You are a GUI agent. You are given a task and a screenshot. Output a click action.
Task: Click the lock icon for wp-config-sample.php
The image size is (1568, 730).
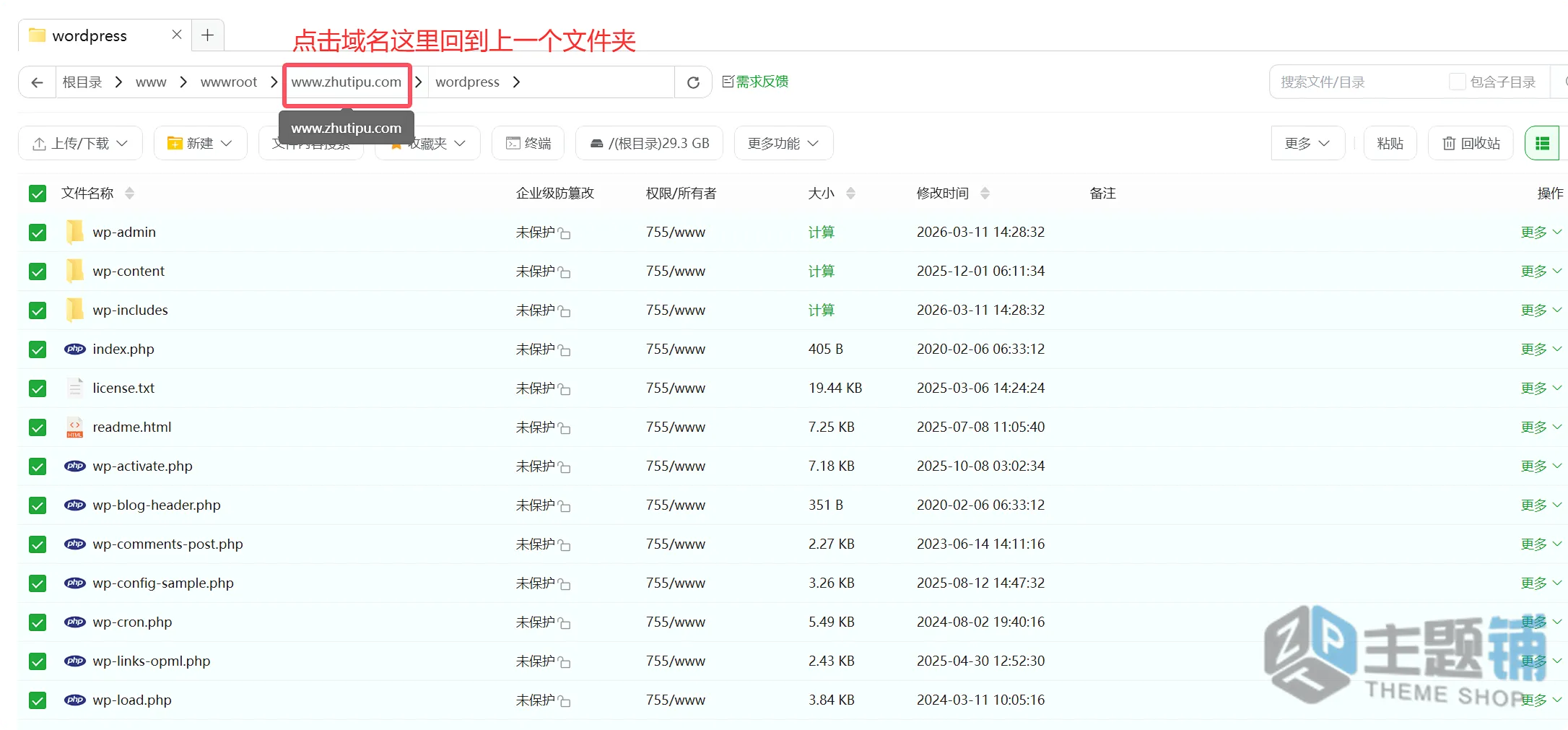[565, 584]
